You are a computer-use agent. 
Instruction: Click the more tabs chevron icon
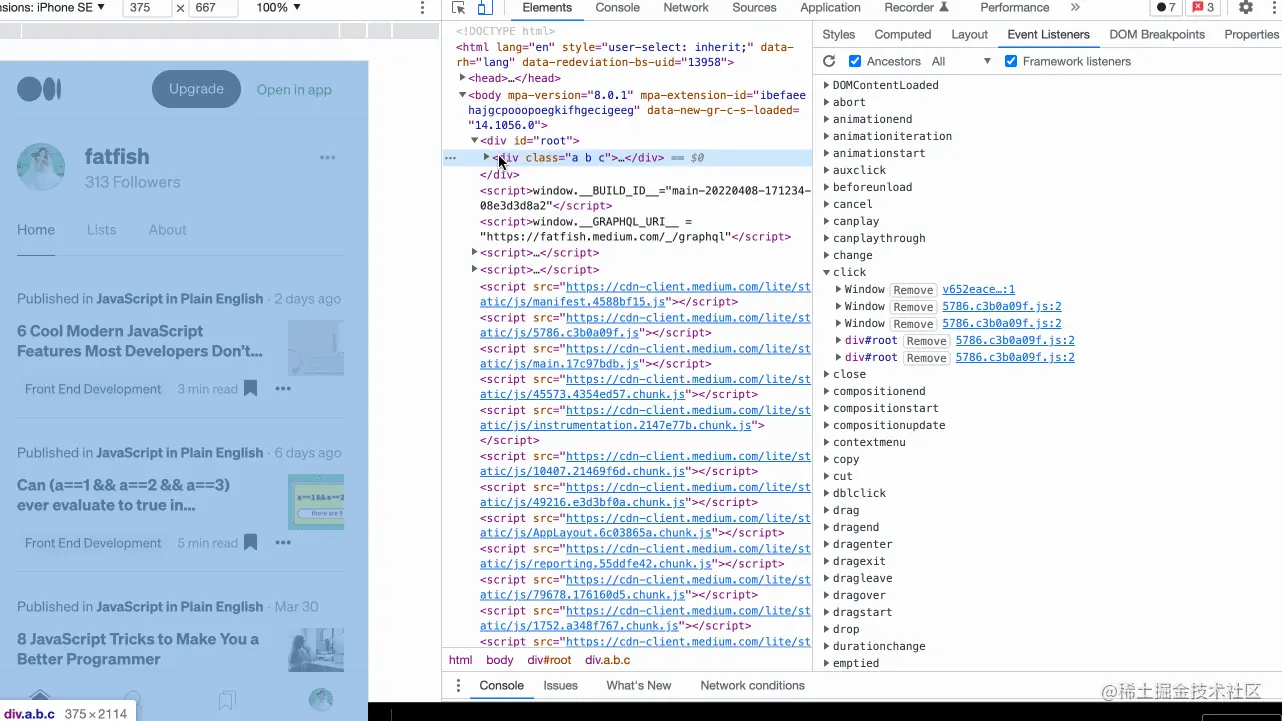(1075, 7)
